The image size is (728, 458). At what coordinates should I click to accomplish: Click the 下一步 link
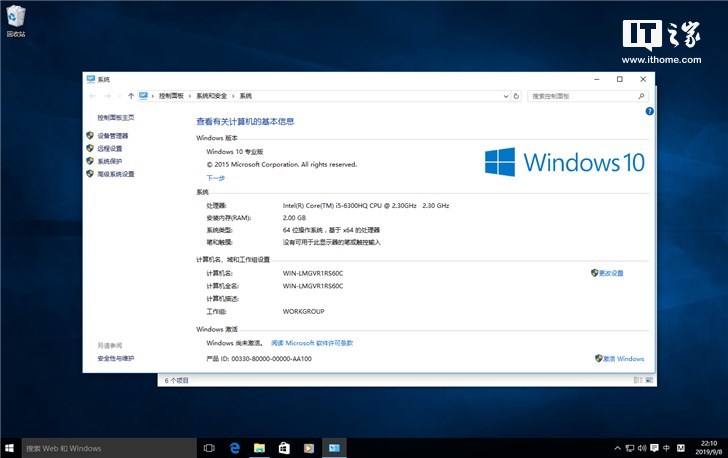point(215,178)
